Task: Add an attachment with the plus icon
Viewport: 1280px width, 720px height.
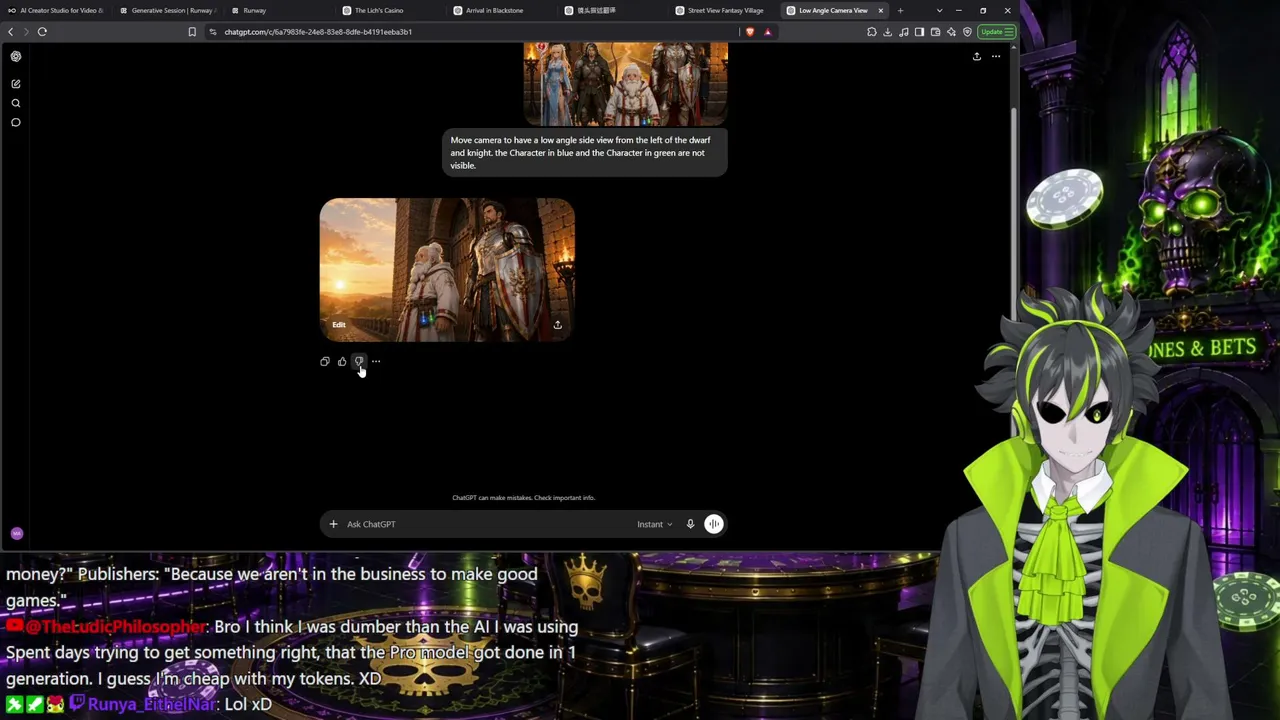Action: coord(334,524)
